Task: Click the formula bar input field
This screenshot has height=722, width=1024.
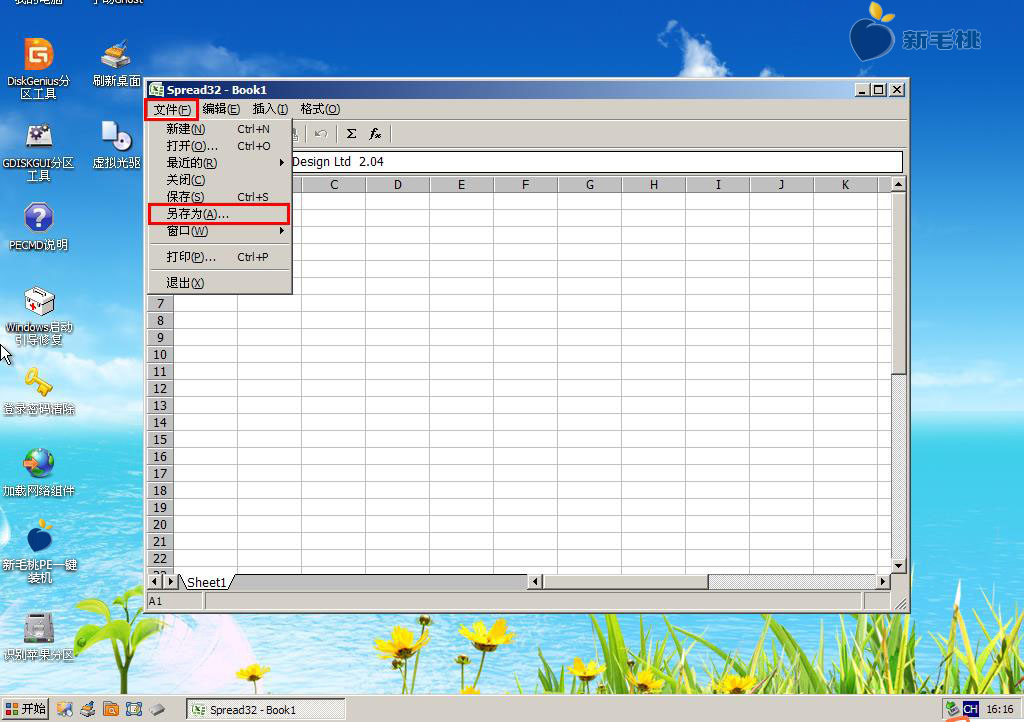Action: 596,162
